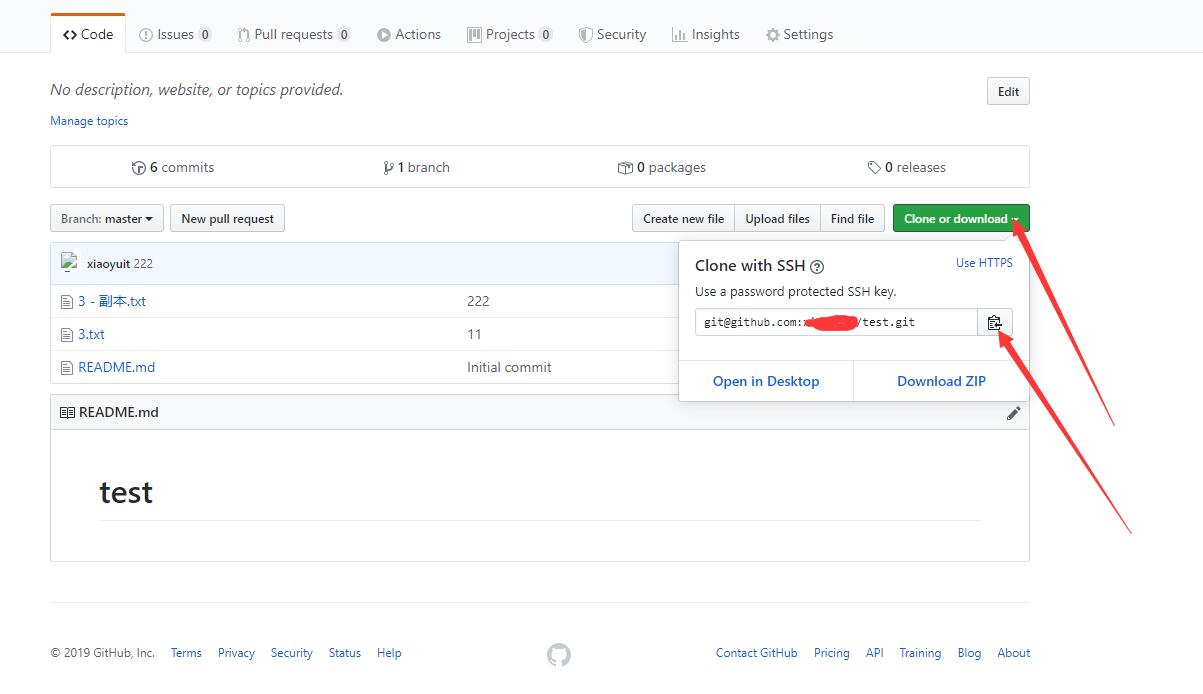This screenshot has height=694, width=1203.
Task: Open the Initial commit message link
Action: coord(509,367)
